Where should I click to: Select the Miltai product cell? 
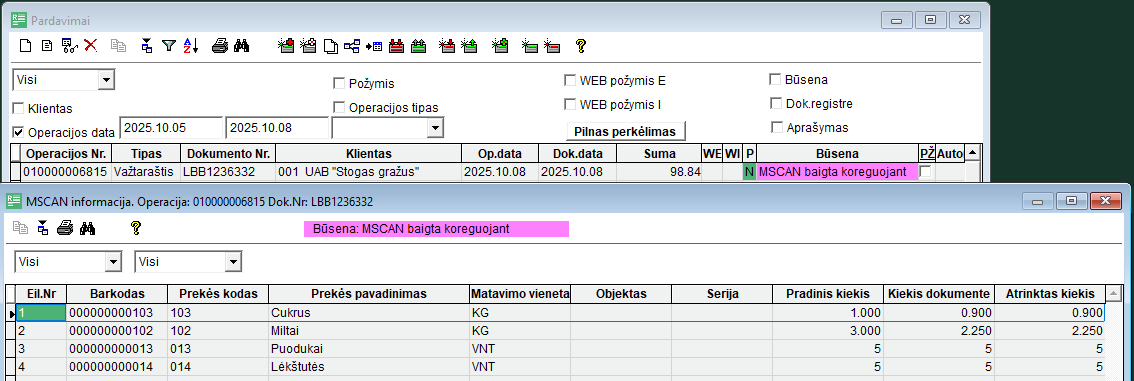[x=369, y=331]
